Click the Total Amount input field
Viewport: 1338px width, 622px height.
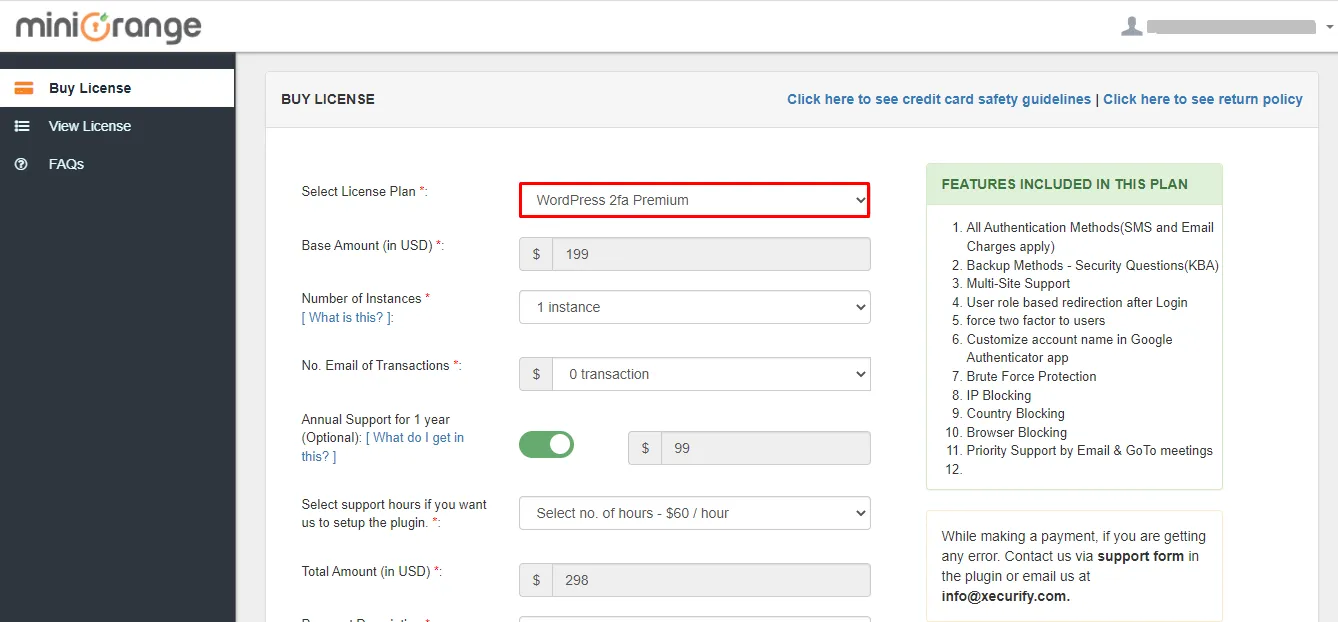(710, 579)
